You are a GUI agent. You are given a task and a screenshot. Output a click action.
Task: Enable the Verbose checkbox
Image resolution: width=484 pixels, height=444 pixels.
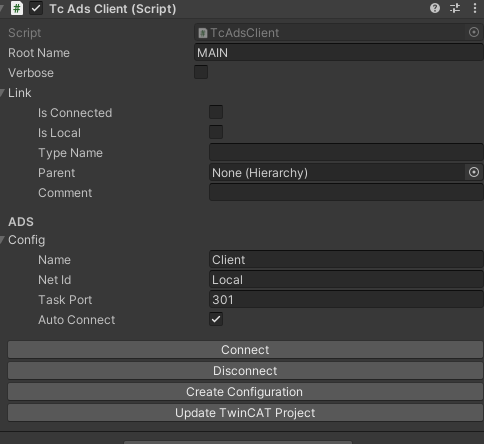click(201, 72)
